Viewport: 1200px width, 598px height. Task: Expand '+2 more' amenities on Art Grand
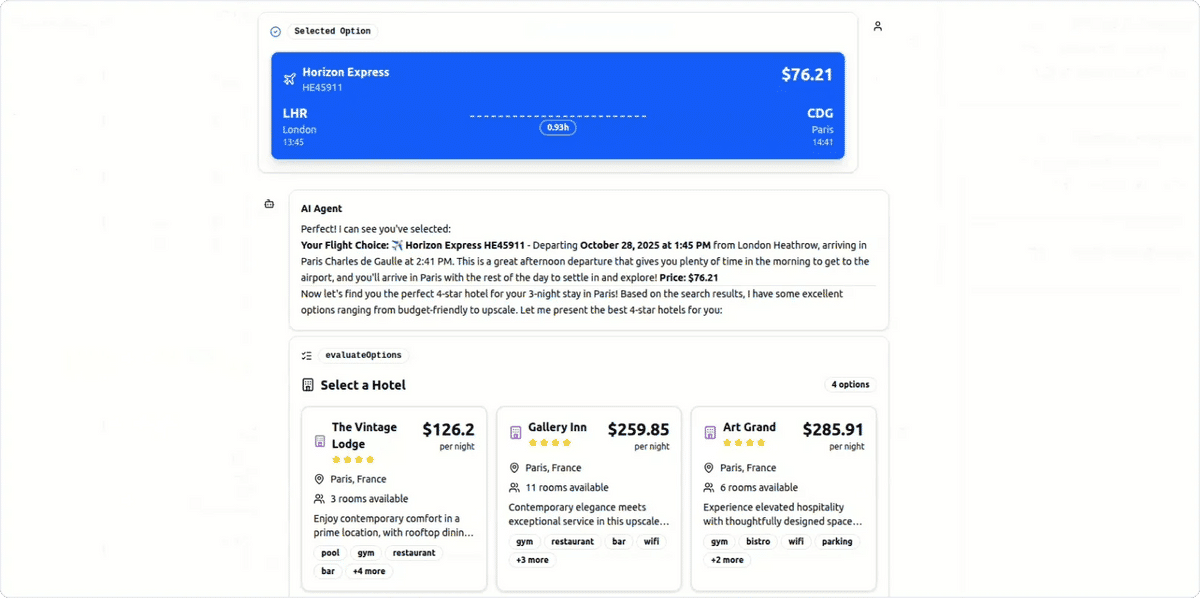(727, 560)
